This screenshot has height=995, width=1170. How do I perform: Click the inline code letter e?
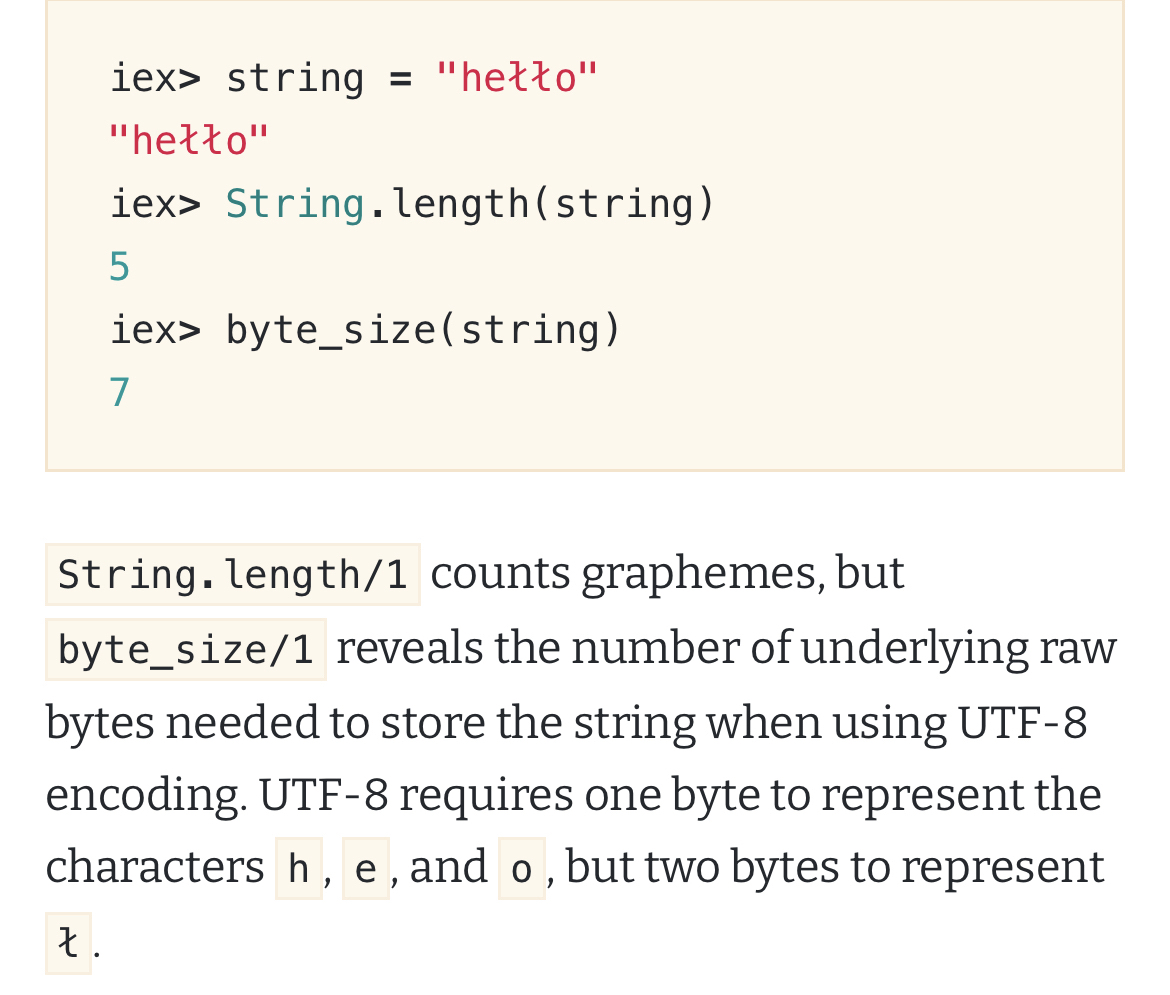pos(366,869)
